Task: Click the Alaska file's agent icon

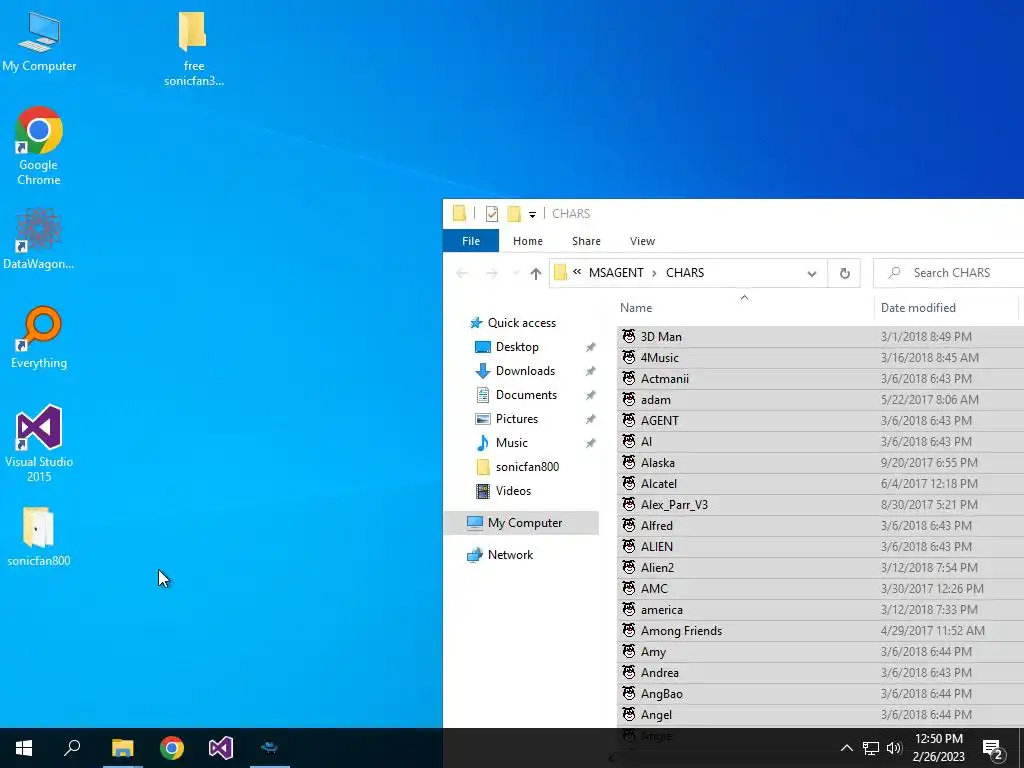Action: pyautogui.click(x=629, y=462)
